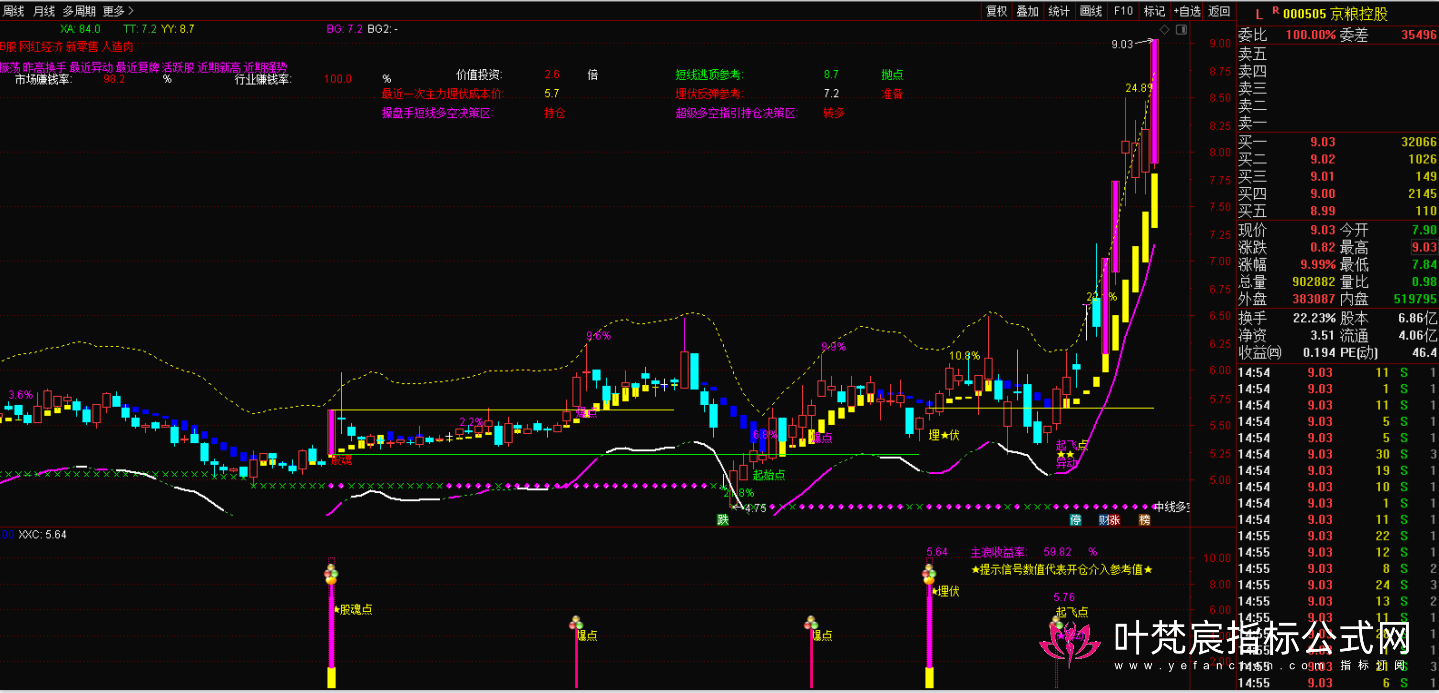Click the 5.76 signal value in indicator panel
The image size is (1439, 693).
point(1064,598)
